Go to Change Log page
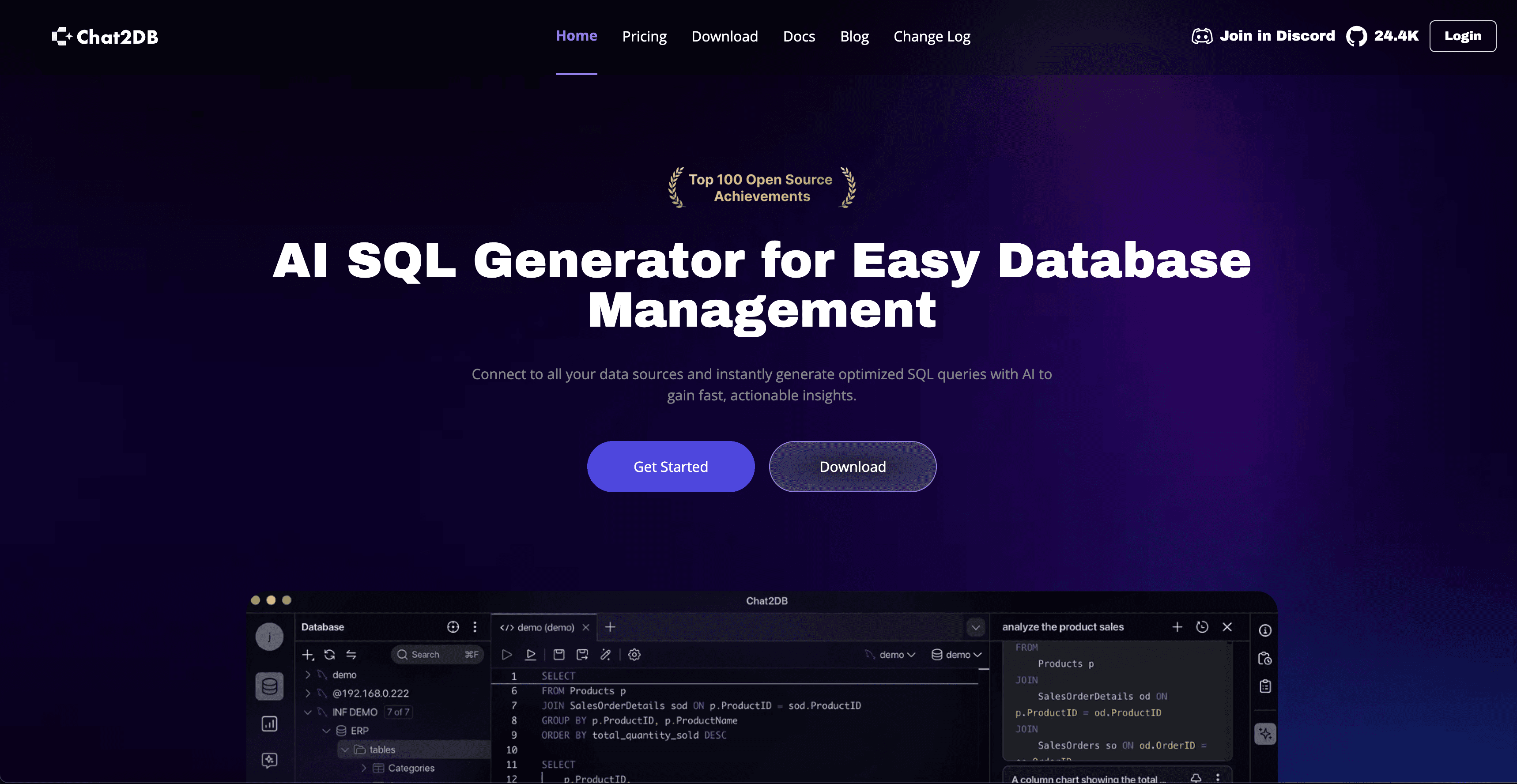This screenshot has height=784, width=1517. click(932, 37)
